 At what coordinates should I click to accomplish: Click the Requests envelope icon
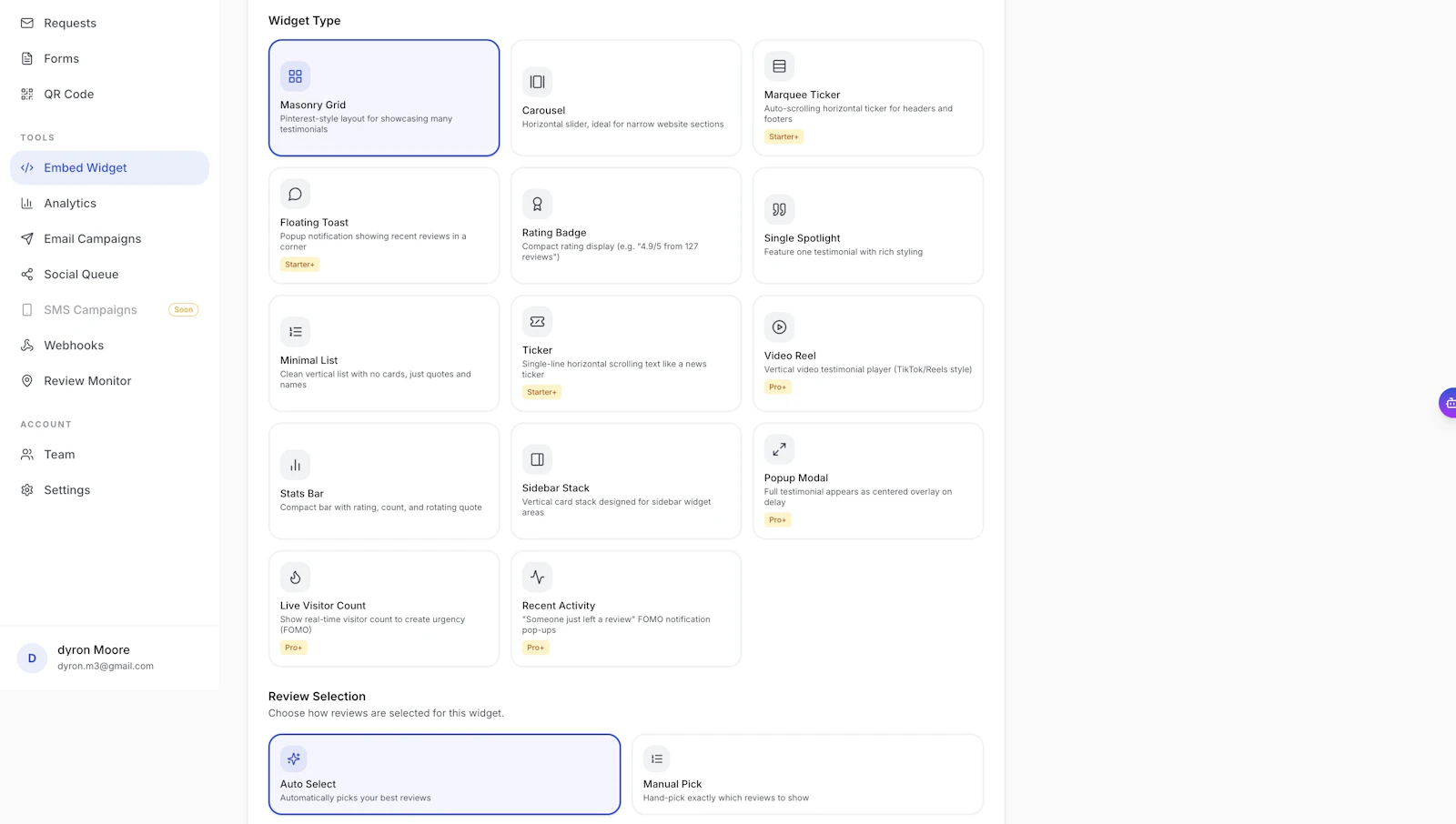point(27,23)
